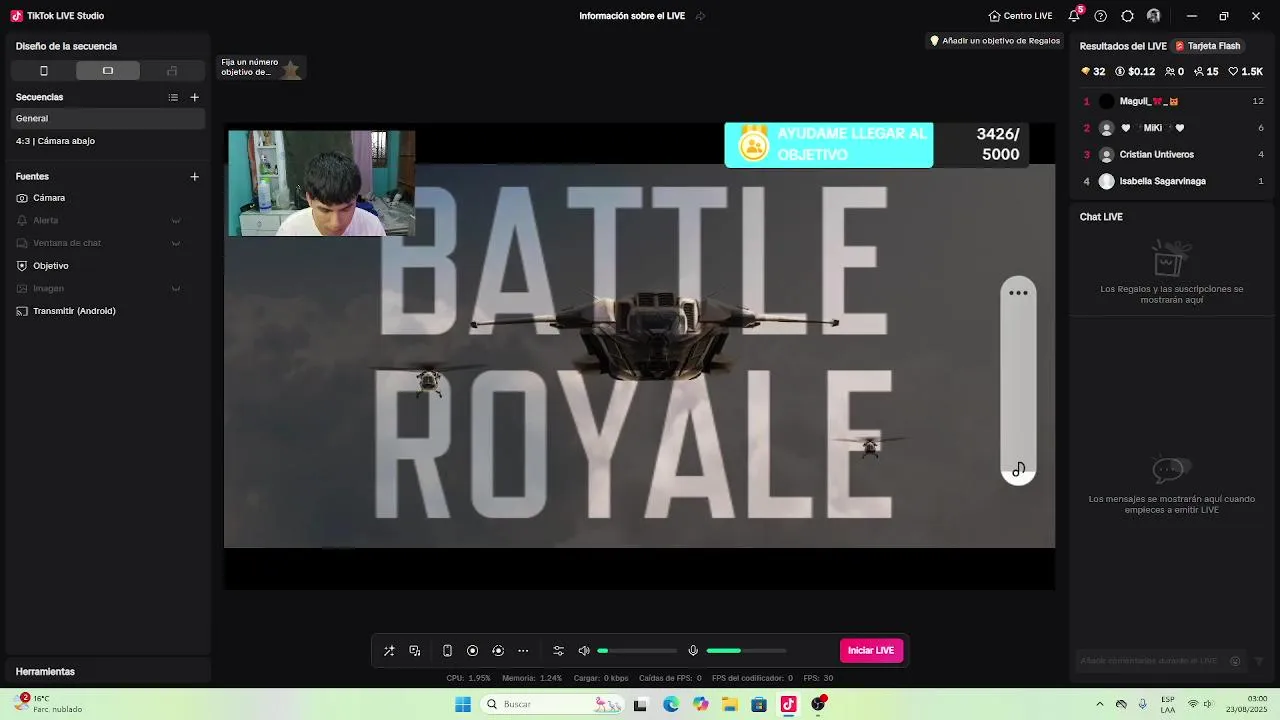
Task: Show the hidden Ventana de chat source
Action: point(176,243)
